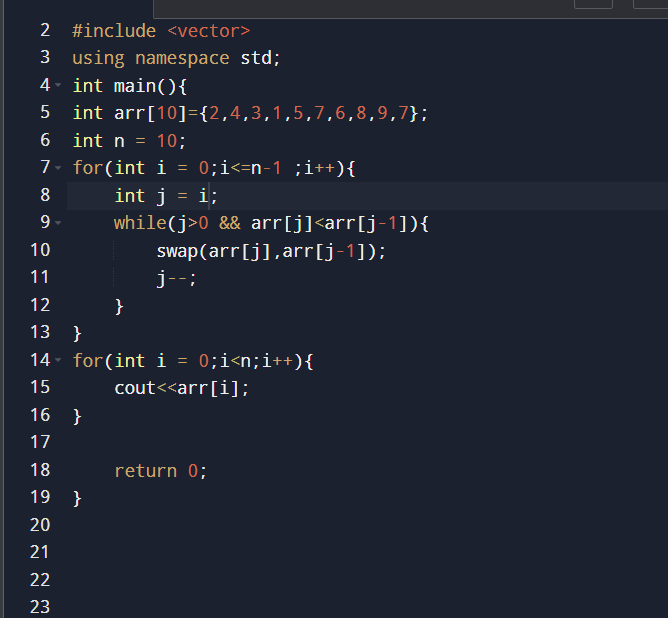Image resolution: width=668 pixels, height=618 pixels.
Task: Click 'cout<<arr[i];' on line 15
Action: click(x=181, y=388)
